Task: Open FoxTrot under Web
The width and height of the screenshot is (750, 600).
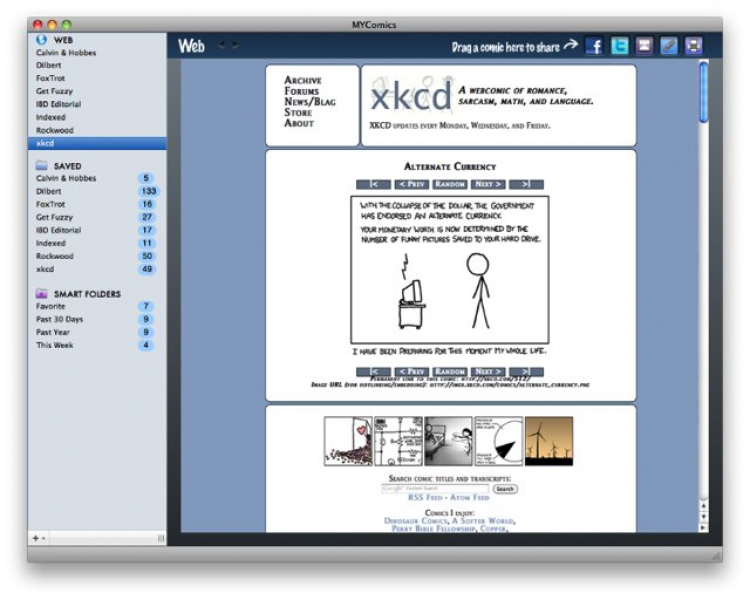Action: click(50, 78)
